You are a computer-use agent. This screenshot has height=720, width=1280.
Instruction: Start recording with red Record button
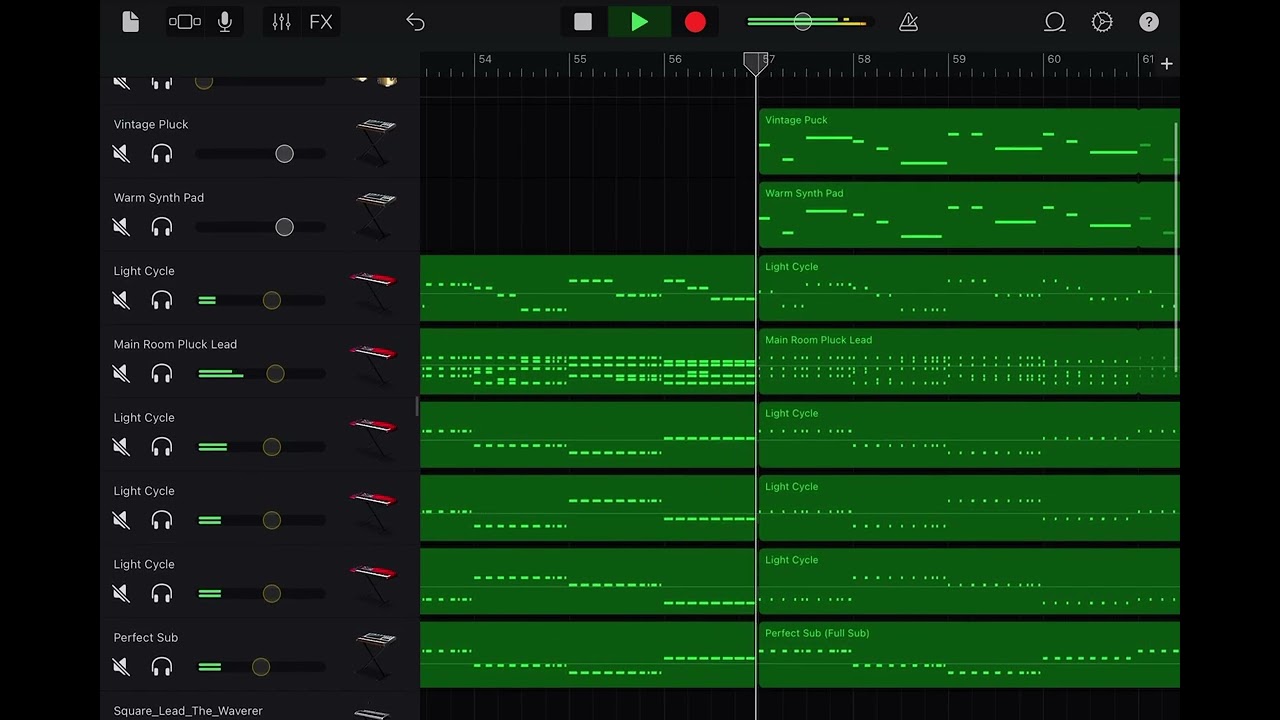tap(695, 22)
